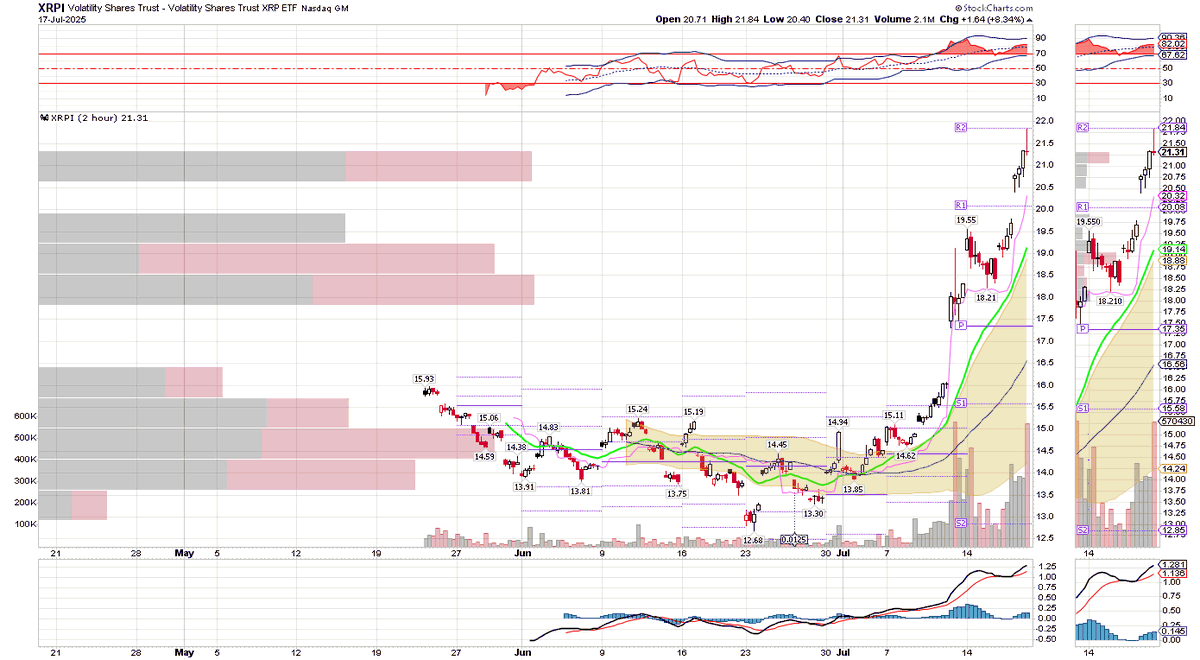Screen dimensions: 1200x660
Task: Click the 14.59 price annotation
Action: (484, 456)
